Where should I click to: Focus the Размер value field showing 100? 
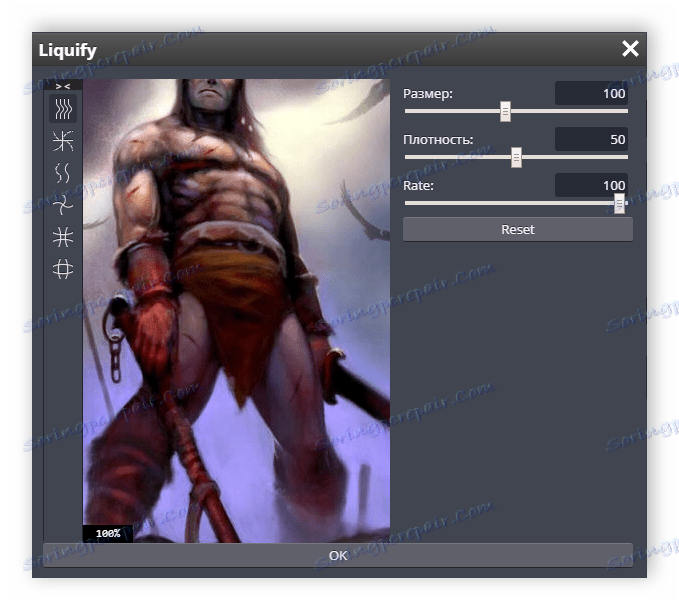tap(592, 93)
